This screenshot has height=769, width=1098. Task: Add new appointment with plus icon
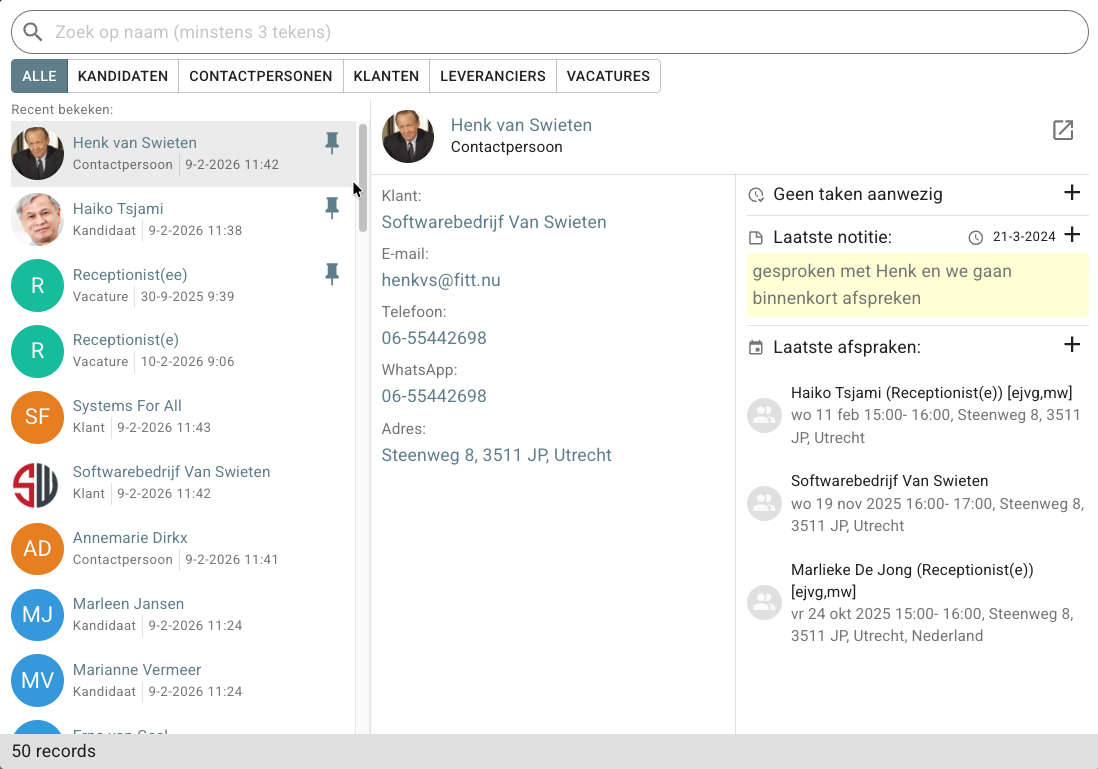click(1071, 344)
